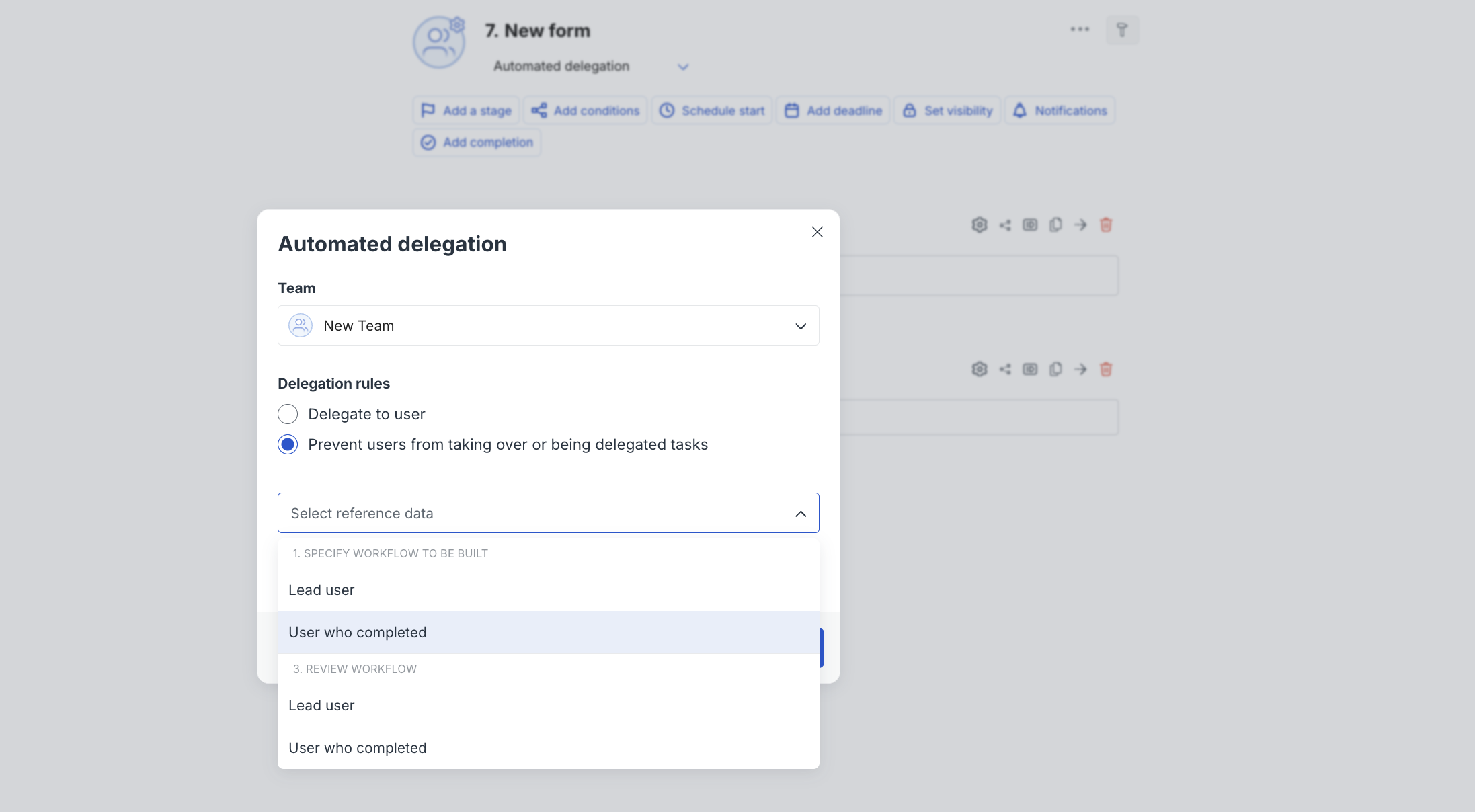Select the Delegate to user option

288,414
